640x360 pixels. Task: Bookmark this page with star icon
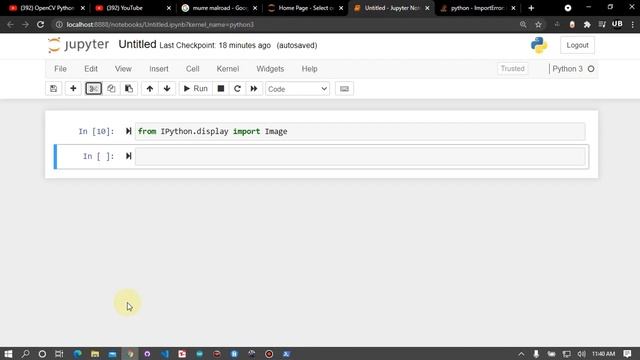pos(538,24)
